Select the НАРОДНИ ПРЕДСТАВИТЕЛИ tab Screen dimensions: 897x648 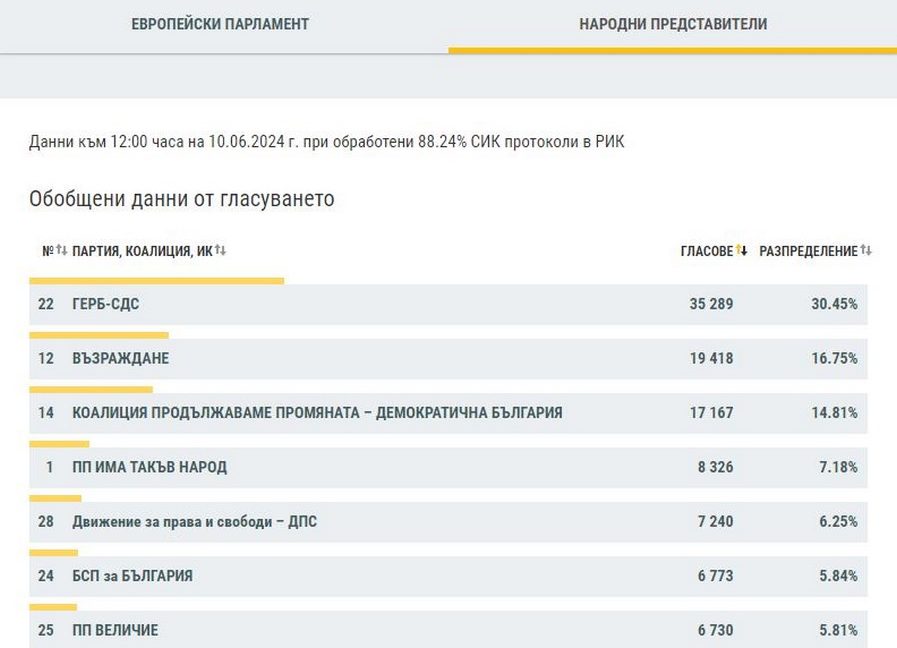(673, 24)
